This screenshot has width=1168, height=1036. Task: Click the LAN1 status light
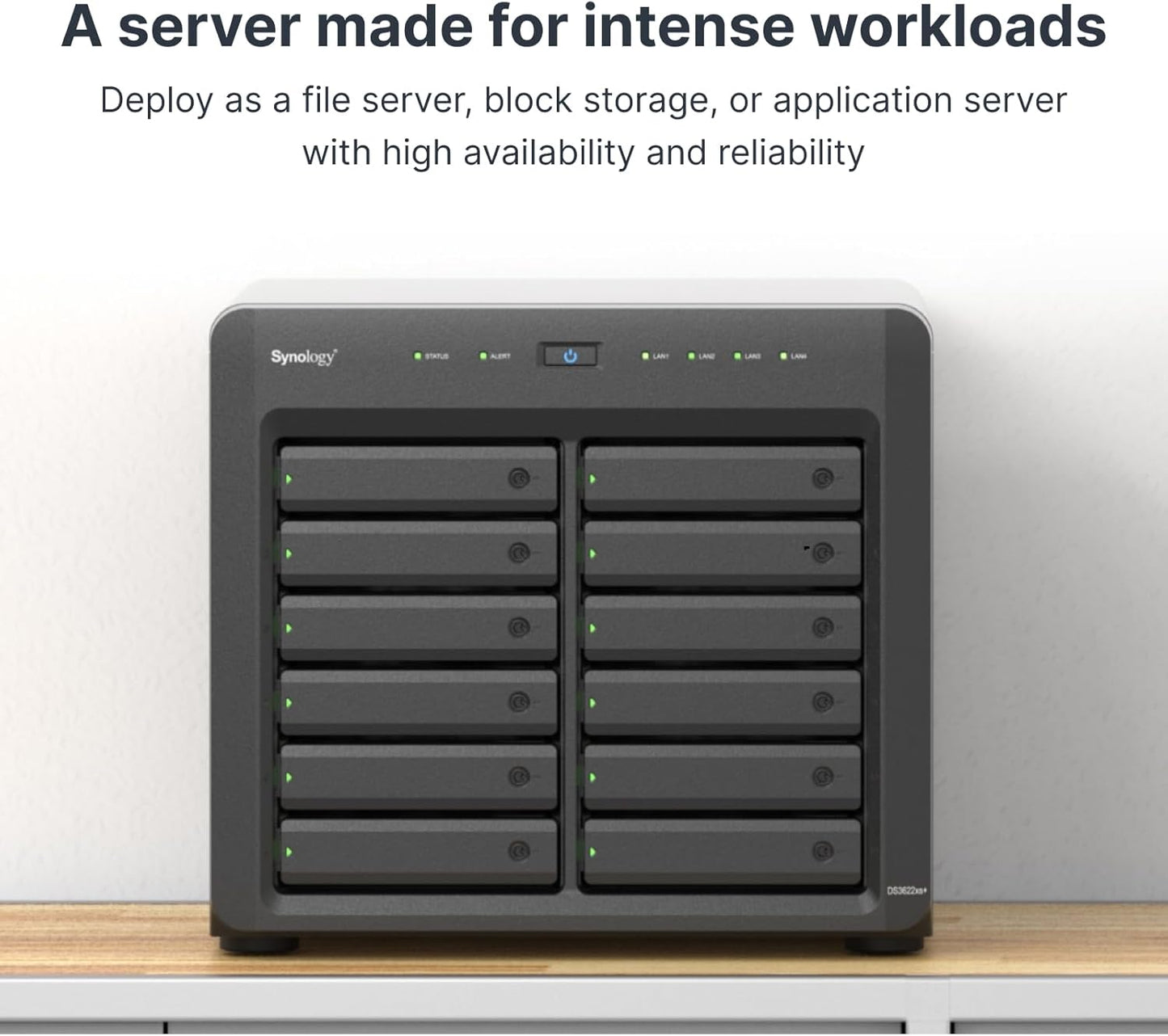click(x=644, y=356)
